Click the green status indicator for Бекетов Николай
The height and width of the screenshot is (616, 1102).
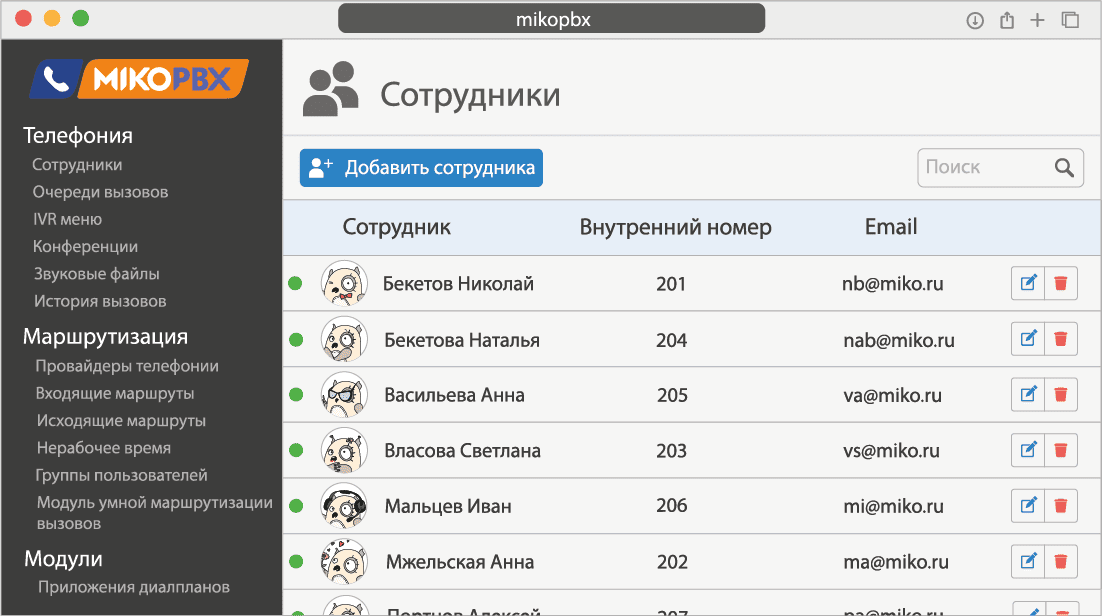[296, 283]
